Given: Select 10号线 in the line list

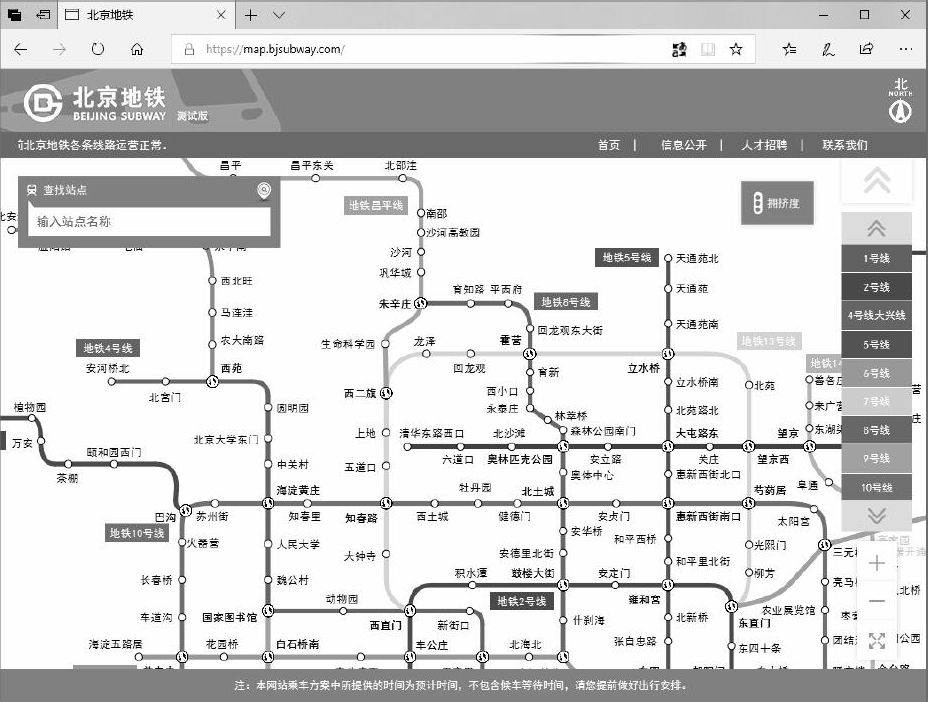Looking at the screenshot, I should 877,488.
